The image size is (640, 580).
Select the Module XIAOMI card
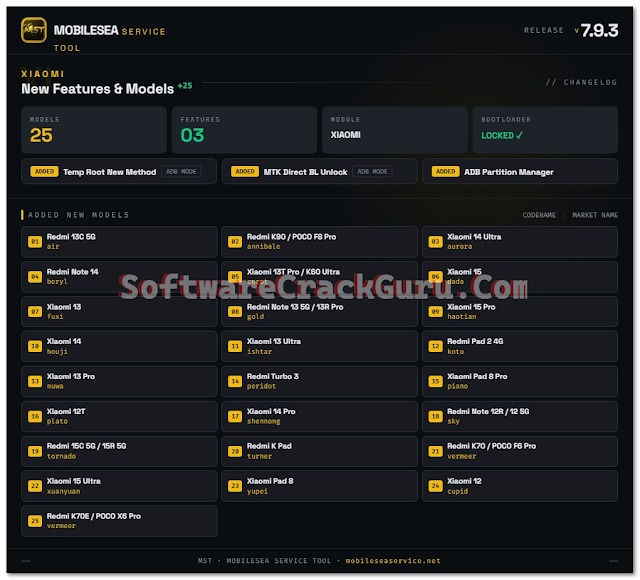point(395,130)
